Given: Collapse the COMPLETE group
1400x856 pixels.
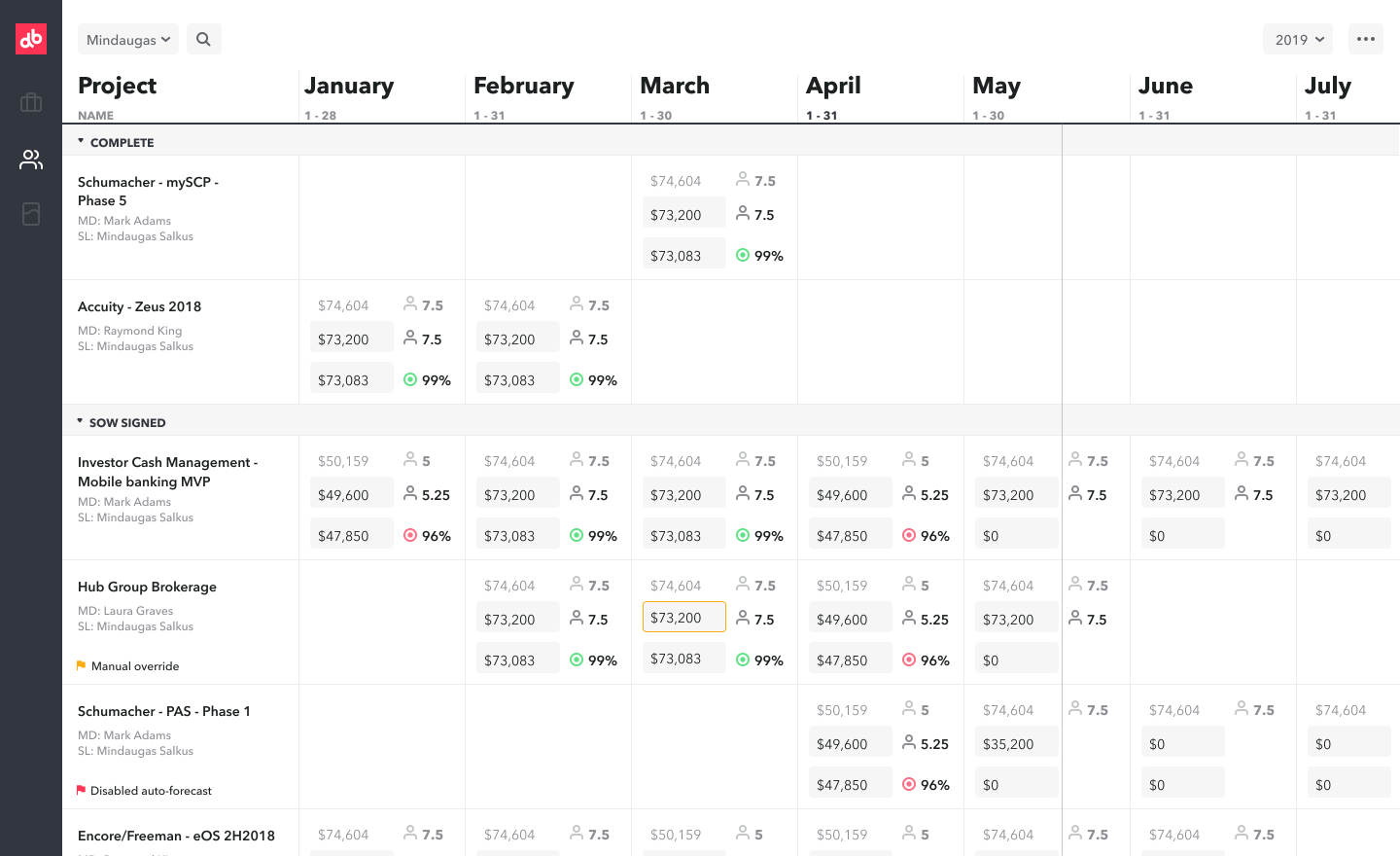Looking at the screenshot, I should 81,142.
